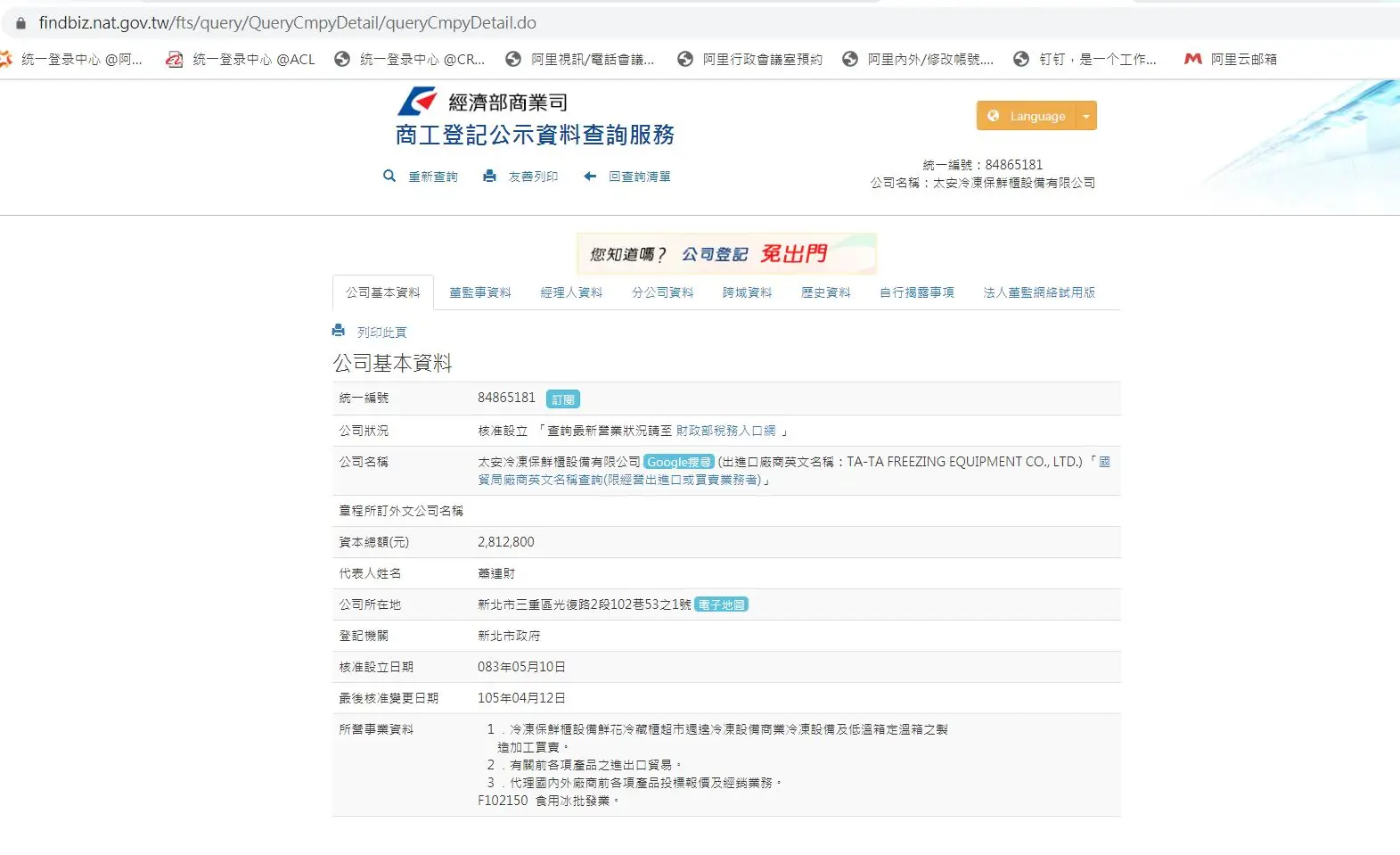The height and width of the screenshot is (855, 1400).
Task: Switch to the 歷史資料 tab
Action: (x=826, y=292)
